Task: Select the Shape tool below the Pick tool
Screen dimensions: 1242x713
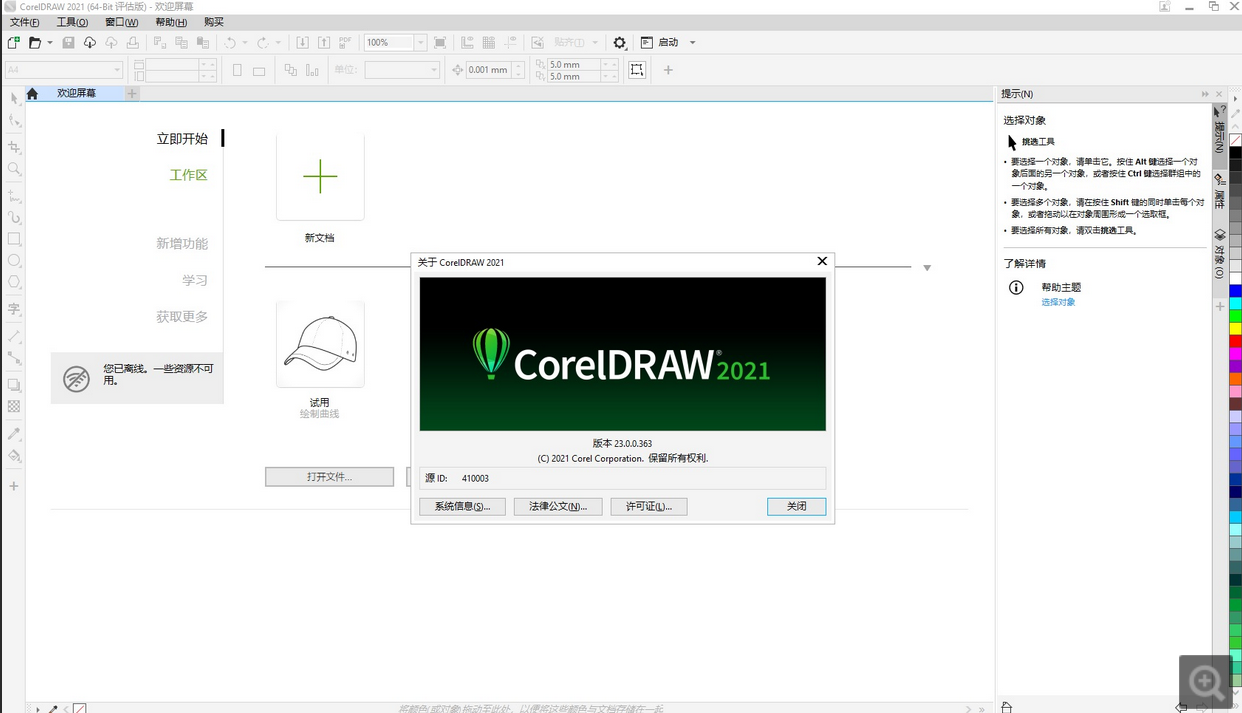Action: tap(14, 121)
